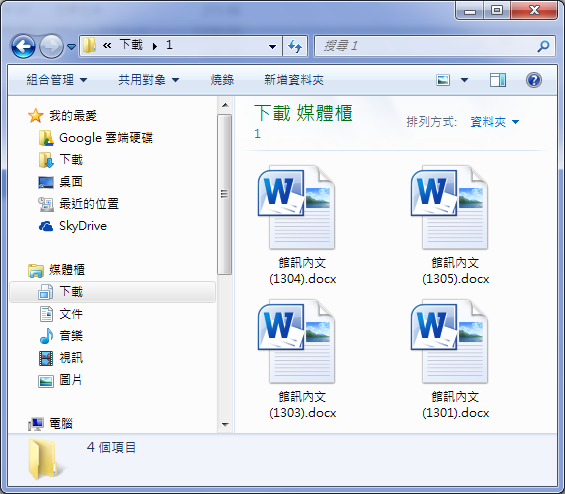Click the 音樂 note icon
Image resolution: width=565 pixels, height=494 pixels.
(x=46, y=336)
